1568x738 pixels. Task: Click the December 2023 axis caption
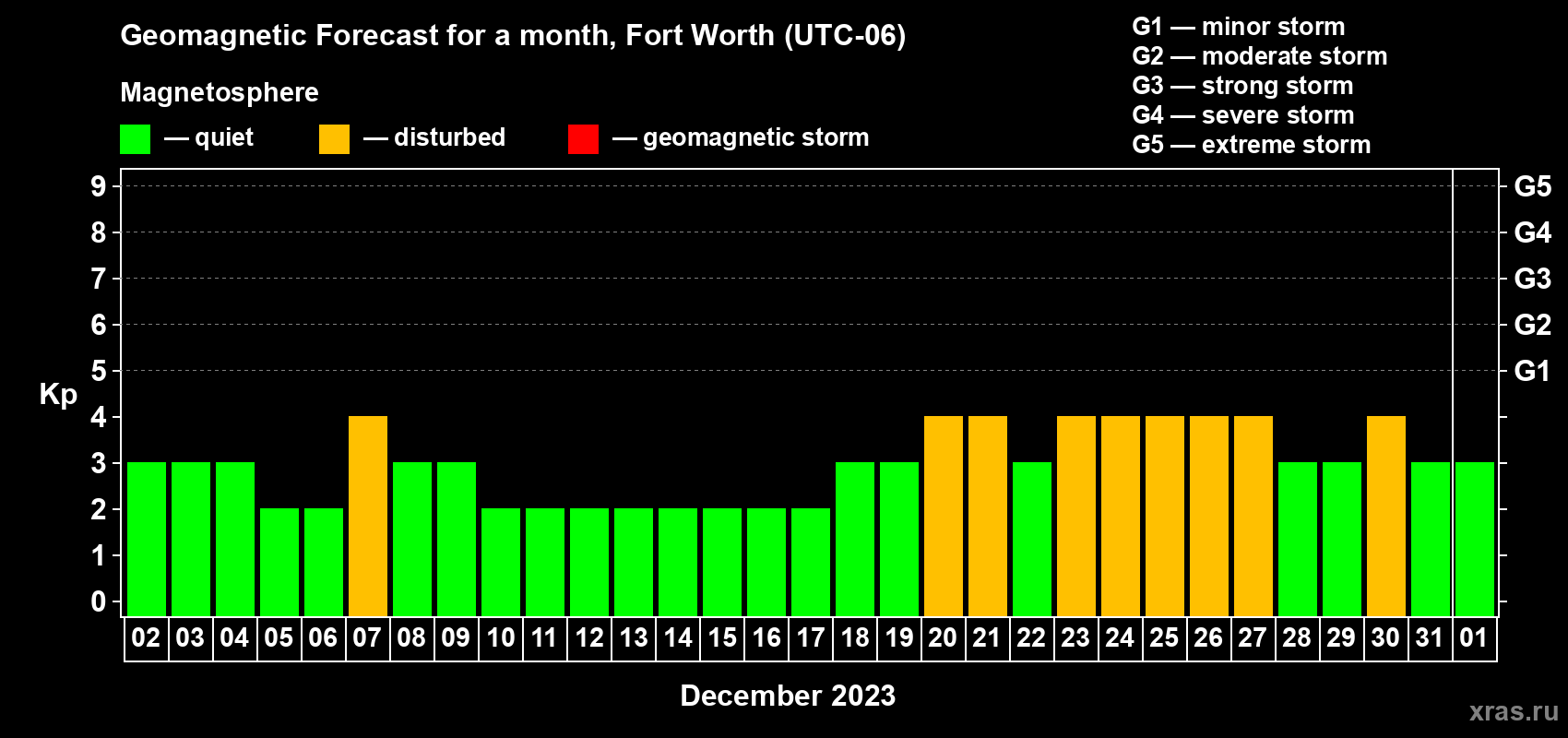pyautogui.click(x=787, y=696)
